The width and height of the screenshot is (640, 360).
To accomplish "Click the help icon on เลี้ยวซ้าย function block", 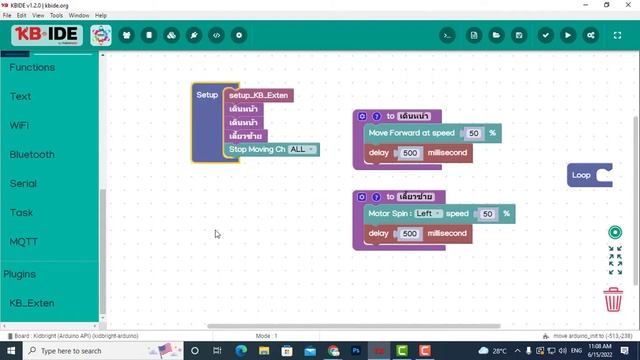I will [376, 197].
